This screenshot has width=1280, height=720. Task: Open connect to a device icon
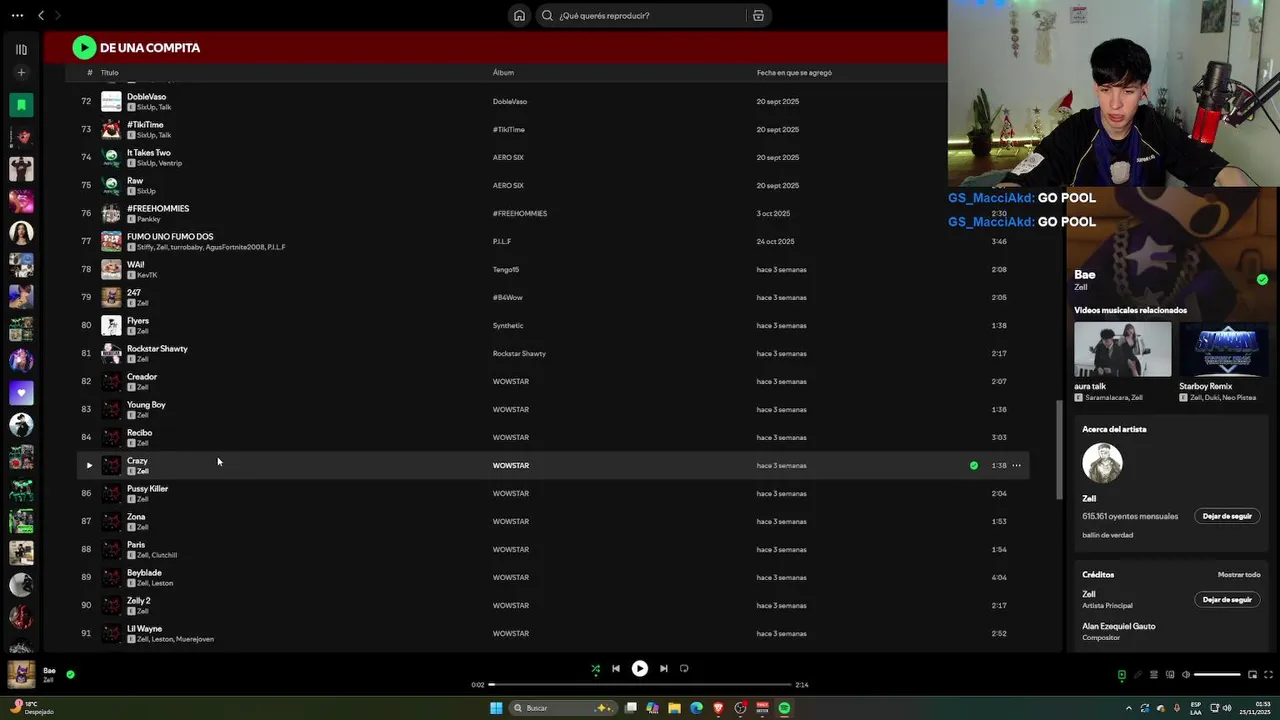click(1170, 675)
